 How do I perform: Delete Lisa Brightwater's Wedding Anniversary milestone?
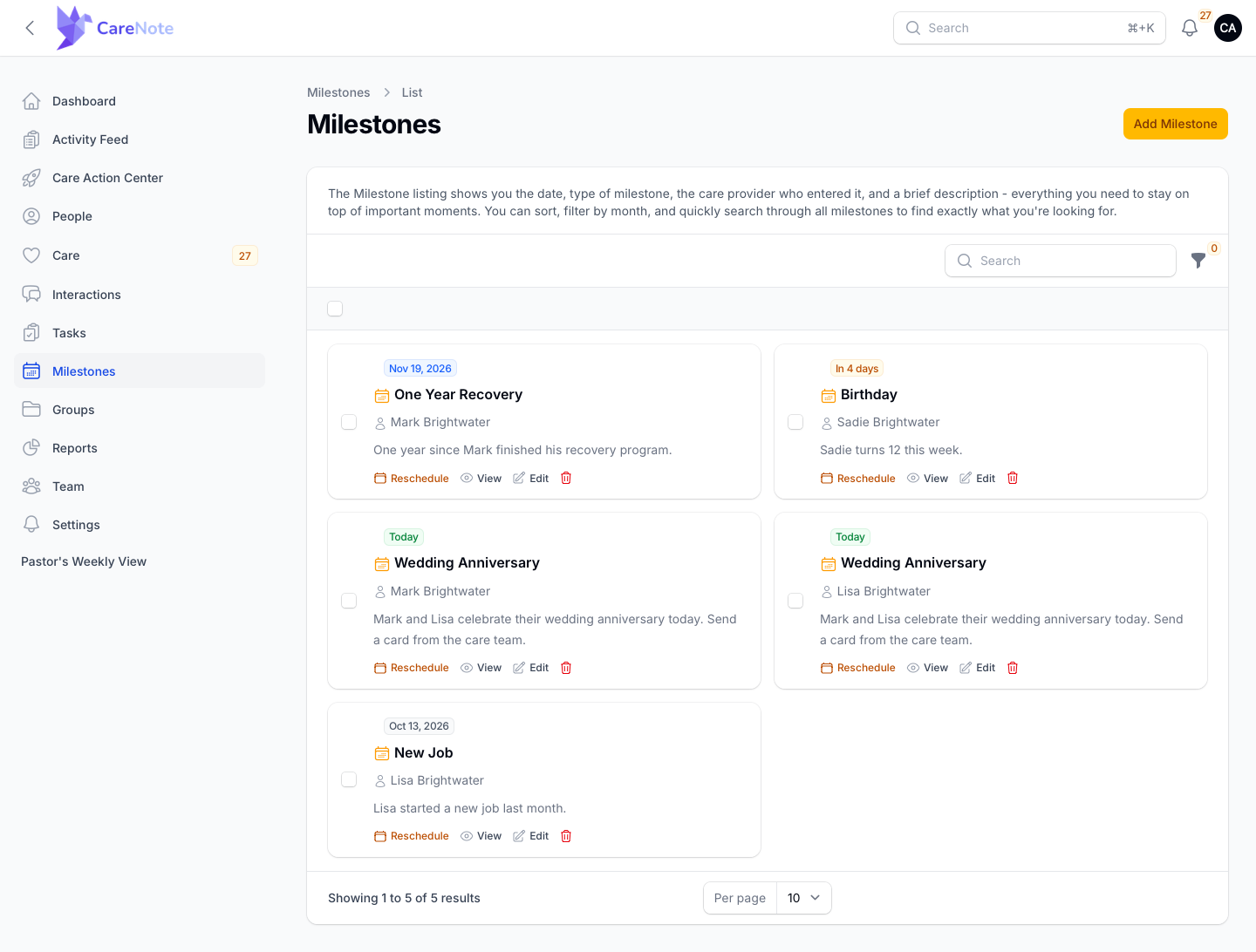click(1013, 668)
